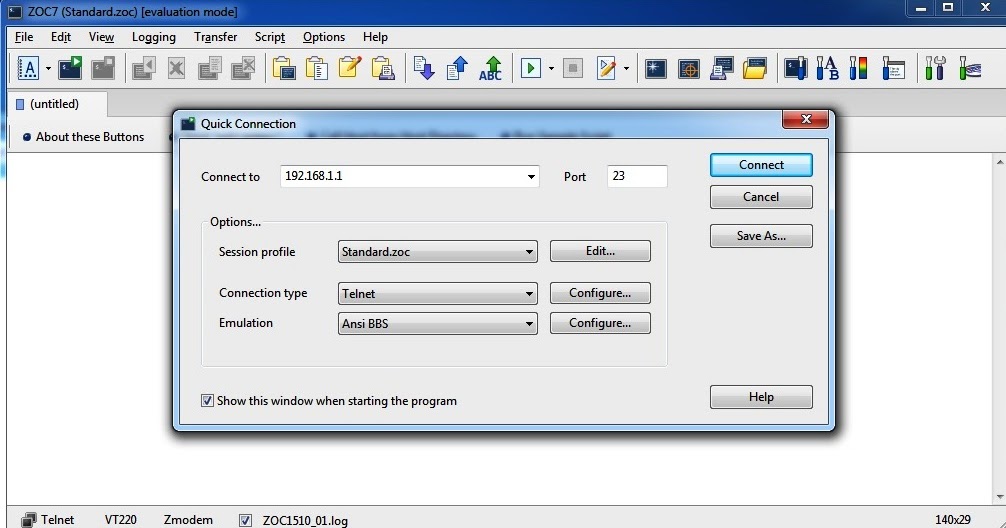The width and height of the screenshot is (1006, 528).
Task: Click the clipboard with pencil edit icon
Action: [x=350, y=68]
